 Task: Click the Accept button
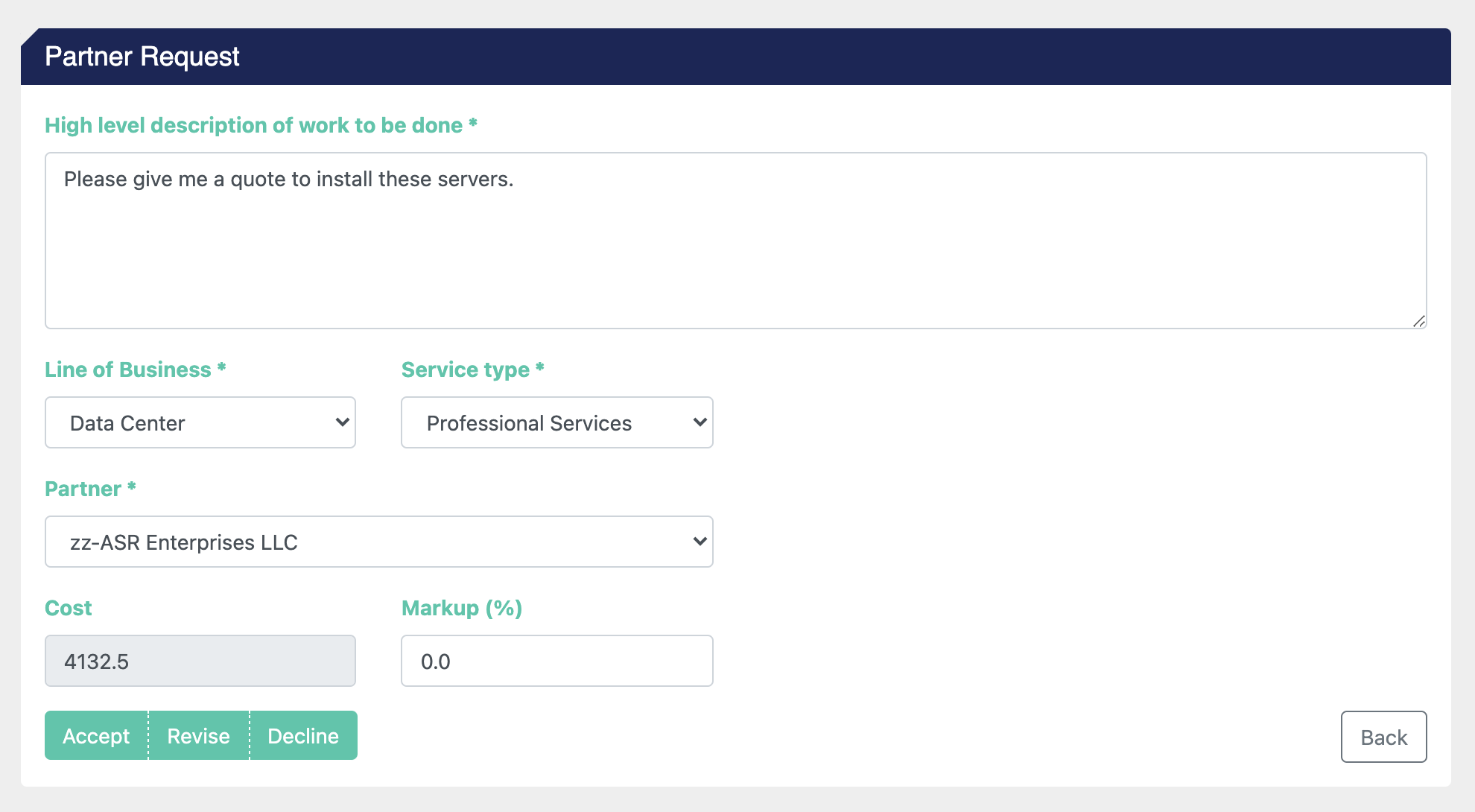(96, 735)
